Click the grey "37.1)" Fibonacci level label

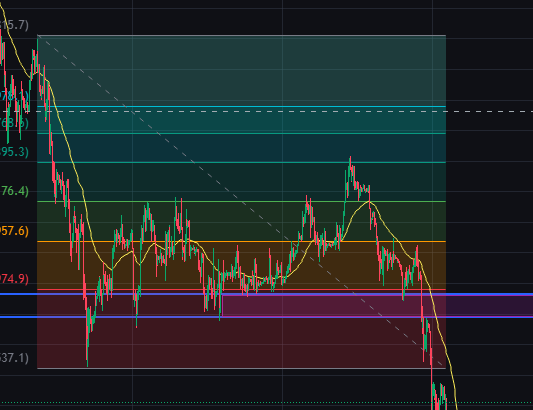coord(14,358)
